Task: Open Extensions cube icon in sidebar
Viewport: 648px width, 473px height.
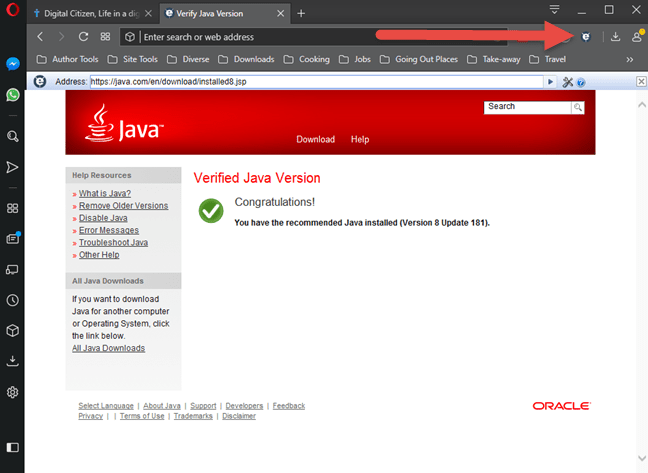Action: 13,330
